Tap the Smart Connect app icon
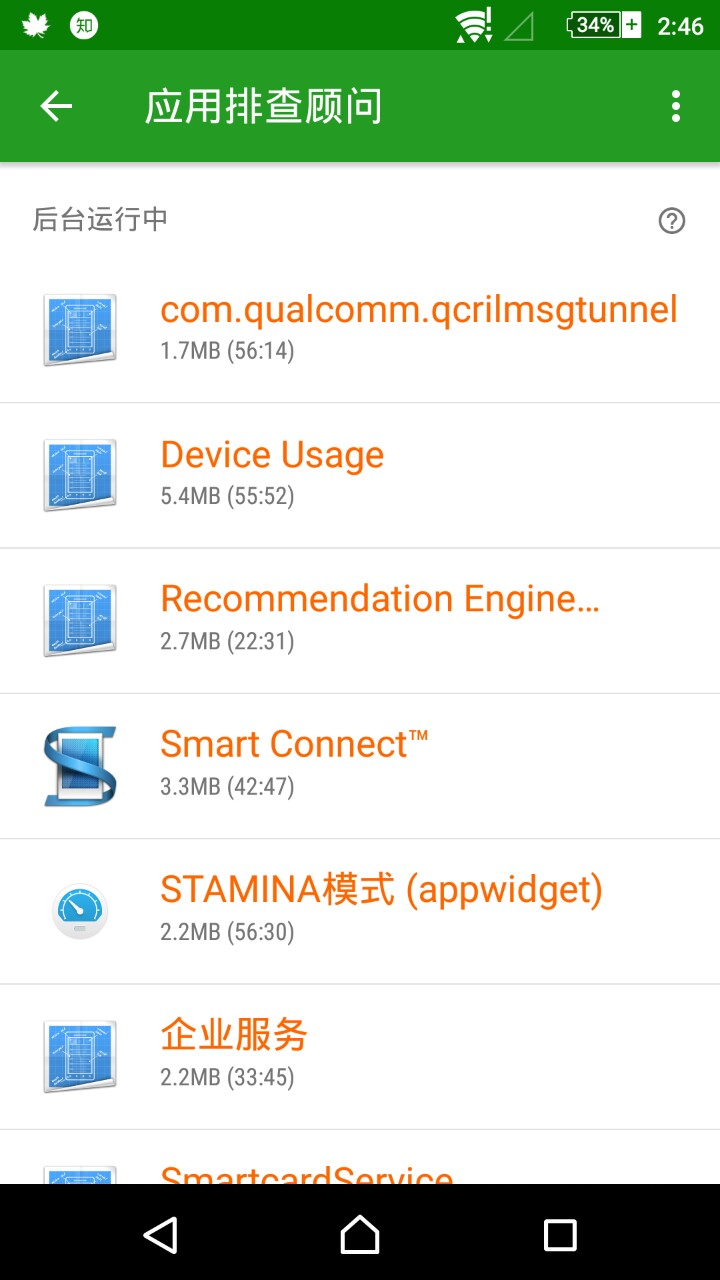Viewport: 720px width, 1280px height. [x=80, y=766]
